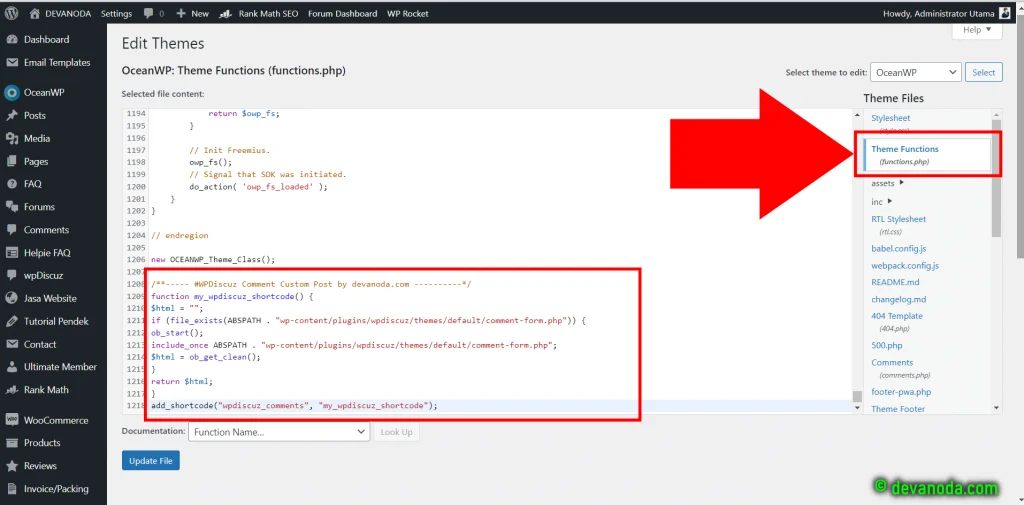Click the Select theme button
Viewport: 1024px width, 505px height.
pos(984,73)
